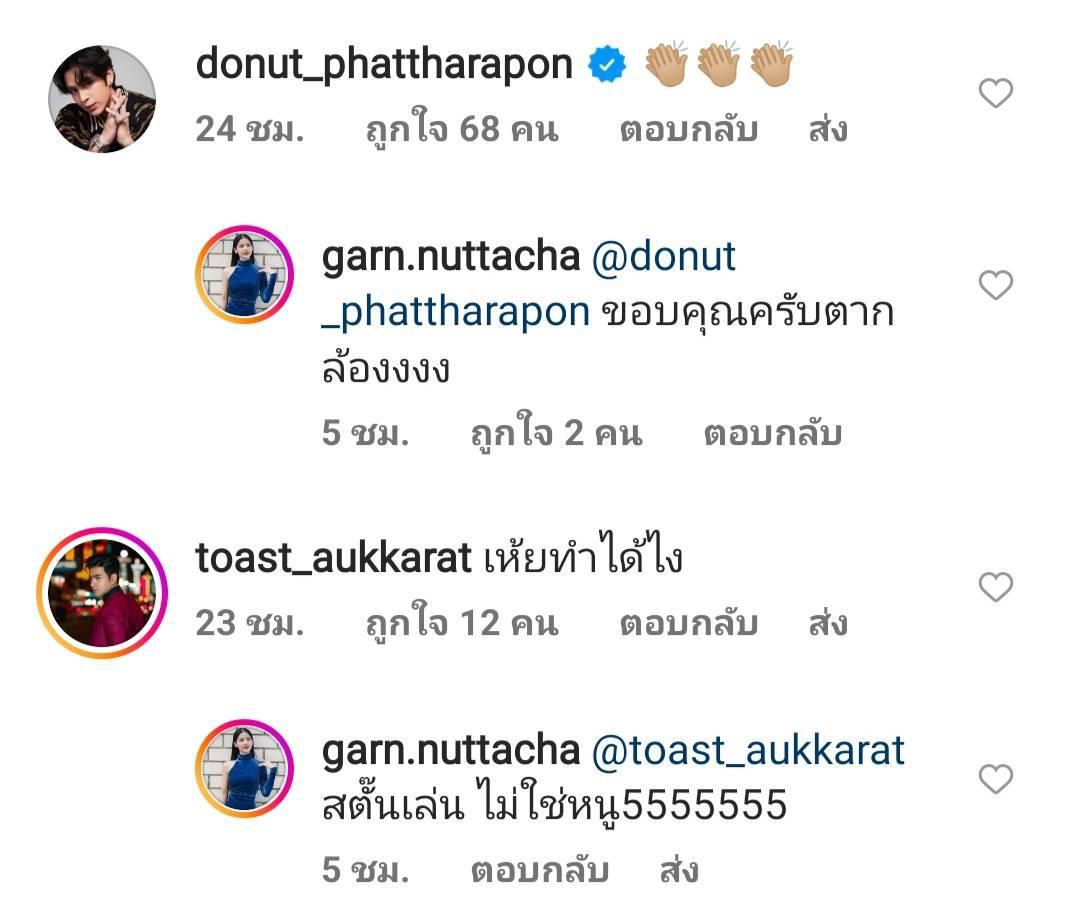This screenshot has width=1080, height=912.
Task: Tap ส่ง under toast_aukkarat's comment
Action: pos(828,623)
